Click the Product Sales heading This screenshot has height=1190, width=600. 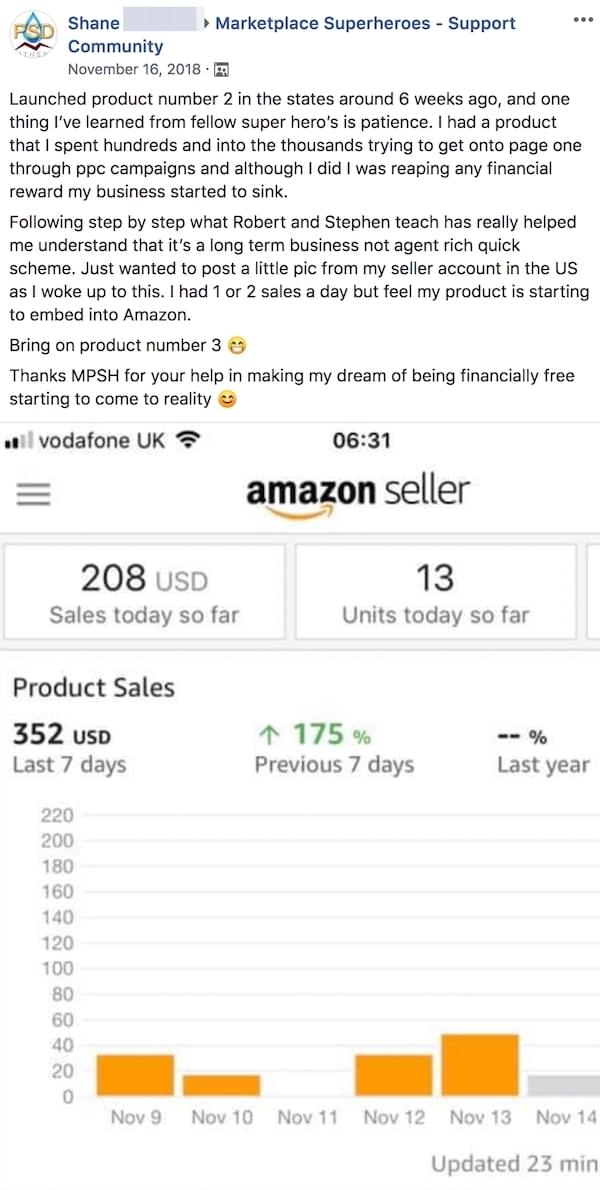[93, 688]
